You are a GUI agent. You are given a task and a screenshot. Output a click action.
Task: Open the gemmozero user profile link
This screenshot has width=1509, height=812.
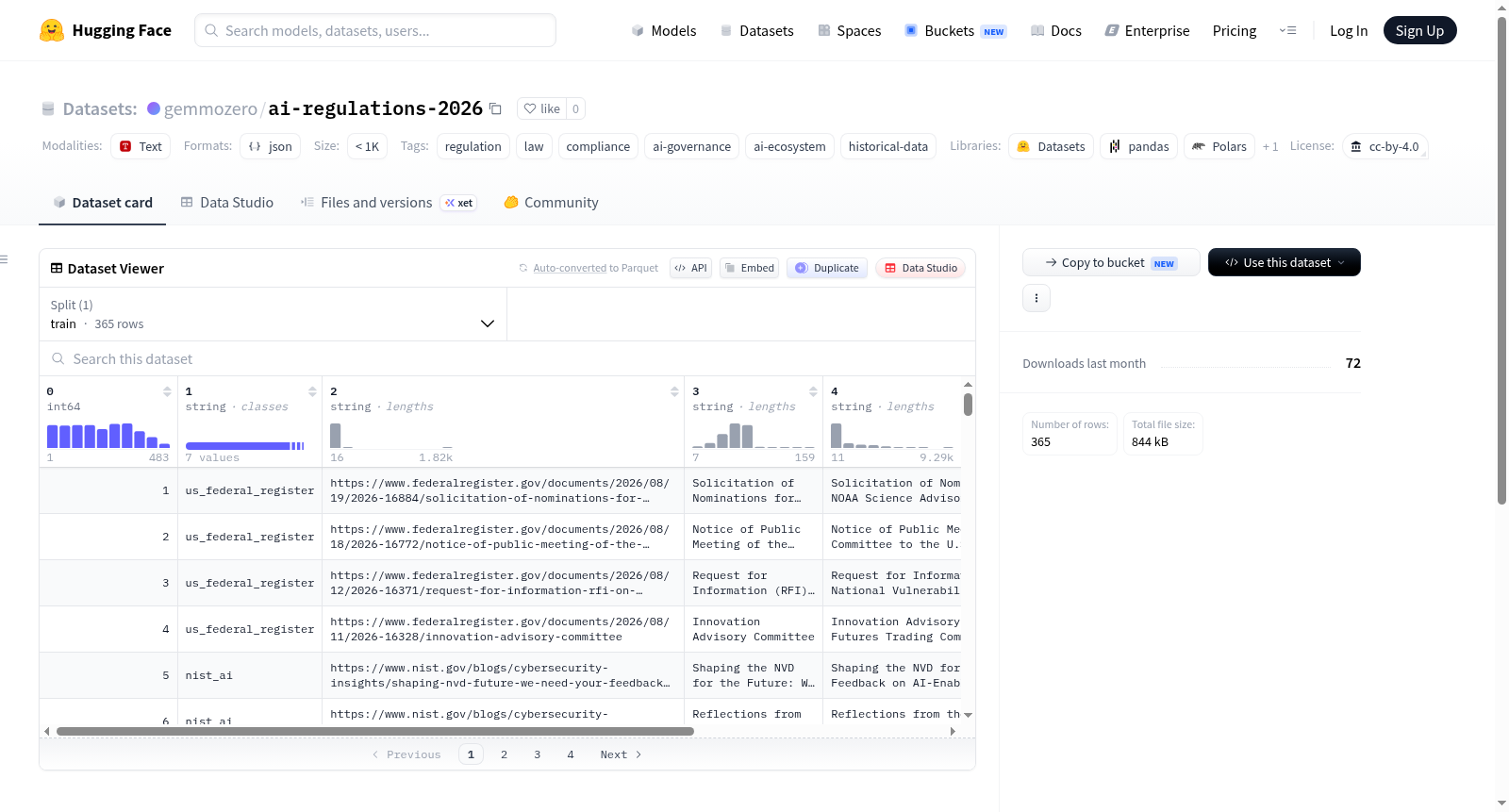(210, 109)
